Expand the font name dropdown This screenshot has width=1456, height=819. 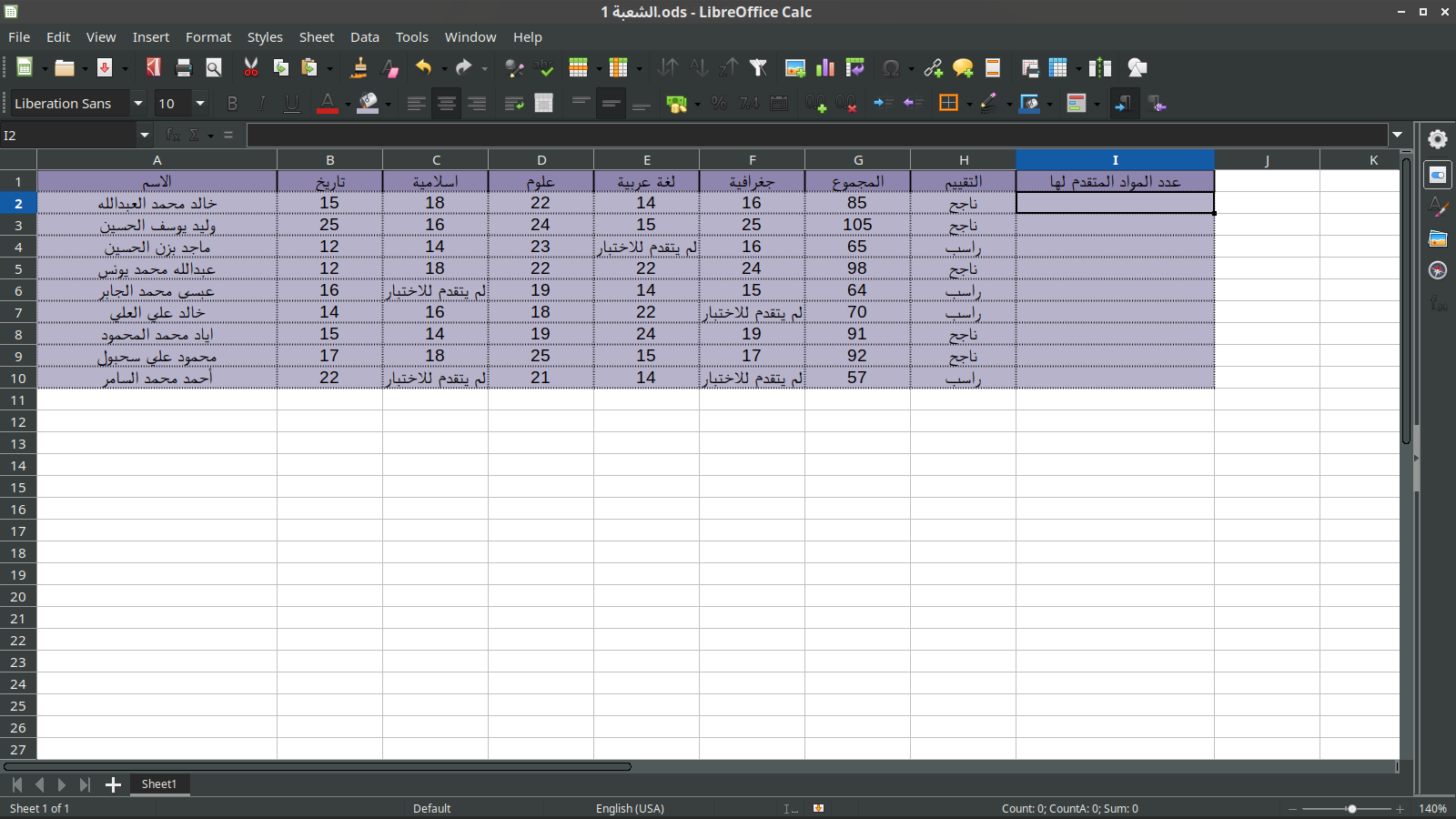138,104
